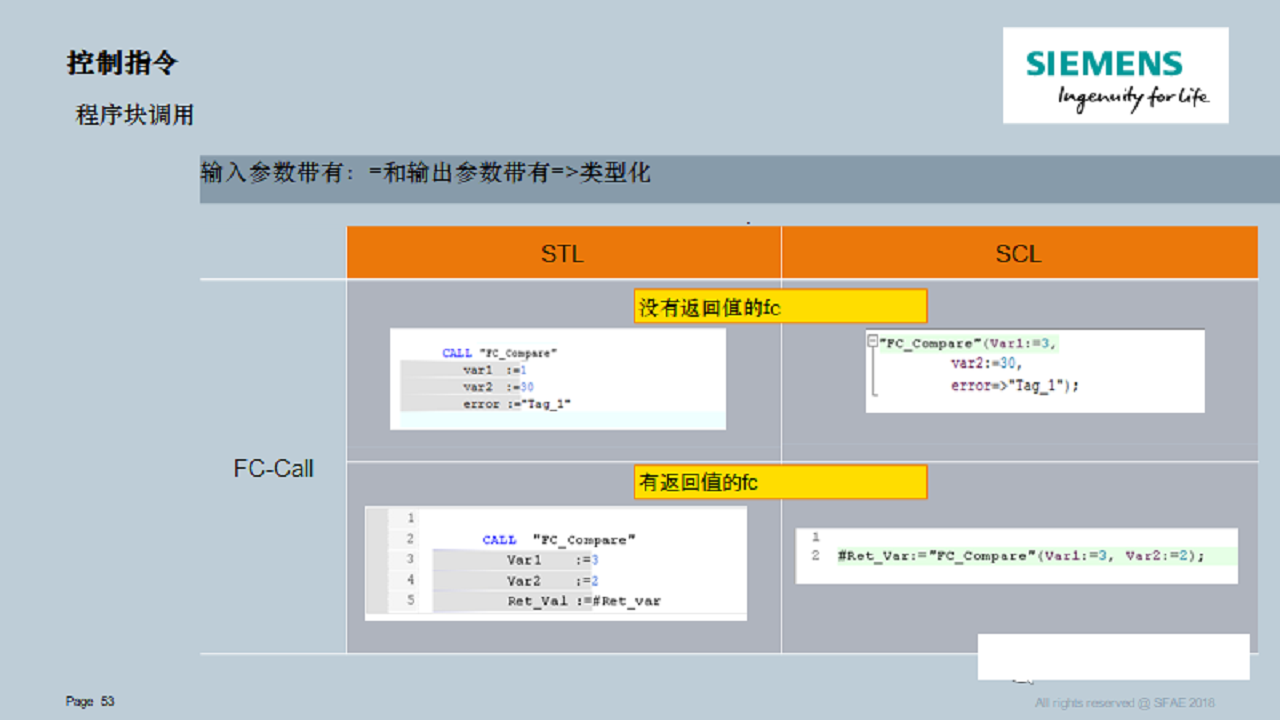Image resolution: width=1280 pixels, height=720 pixels.
Task: Select the slide title 控制指令
Action: (x=122, y=62)
